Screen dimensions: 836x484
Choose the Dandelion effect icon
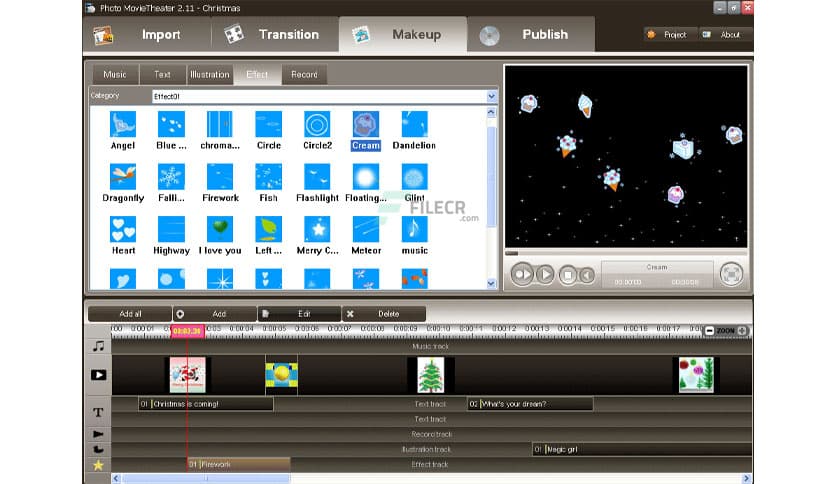pos(414,124)
